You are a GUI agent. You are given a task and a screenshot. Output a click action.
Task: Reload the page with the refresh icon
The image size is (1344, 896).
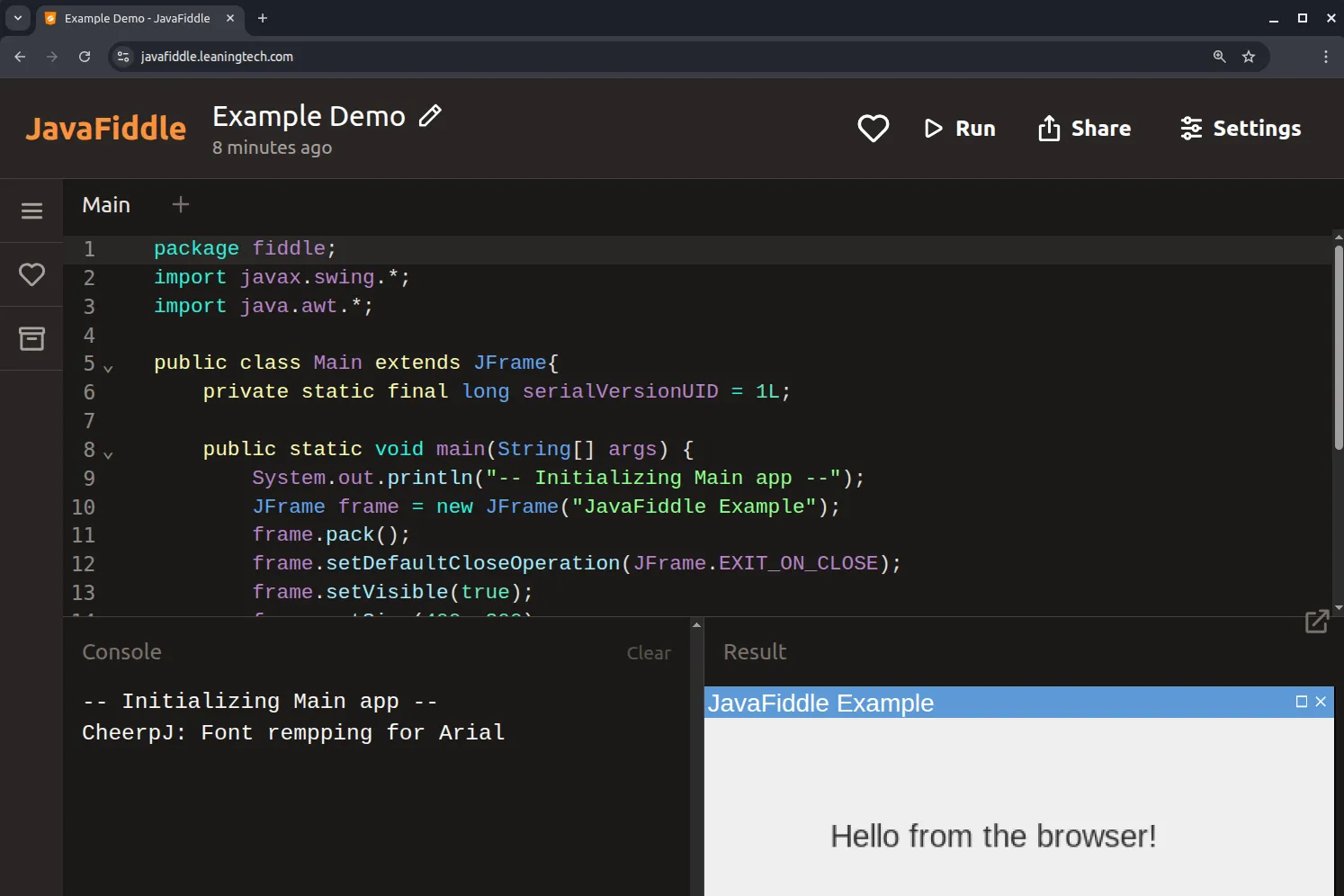point(84,56)
